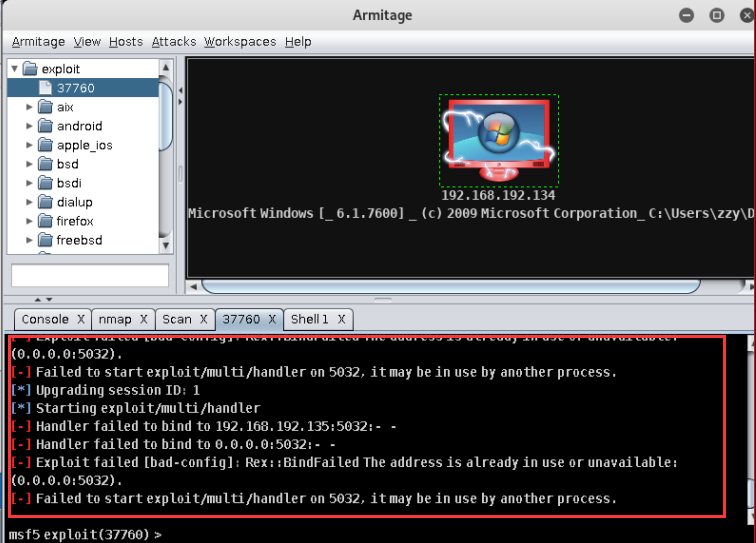The width and height of the screenshot is (756, 543).
Task: Click the 'Upgrading session ID: 1' line
Action: click(x=105, y=390)
